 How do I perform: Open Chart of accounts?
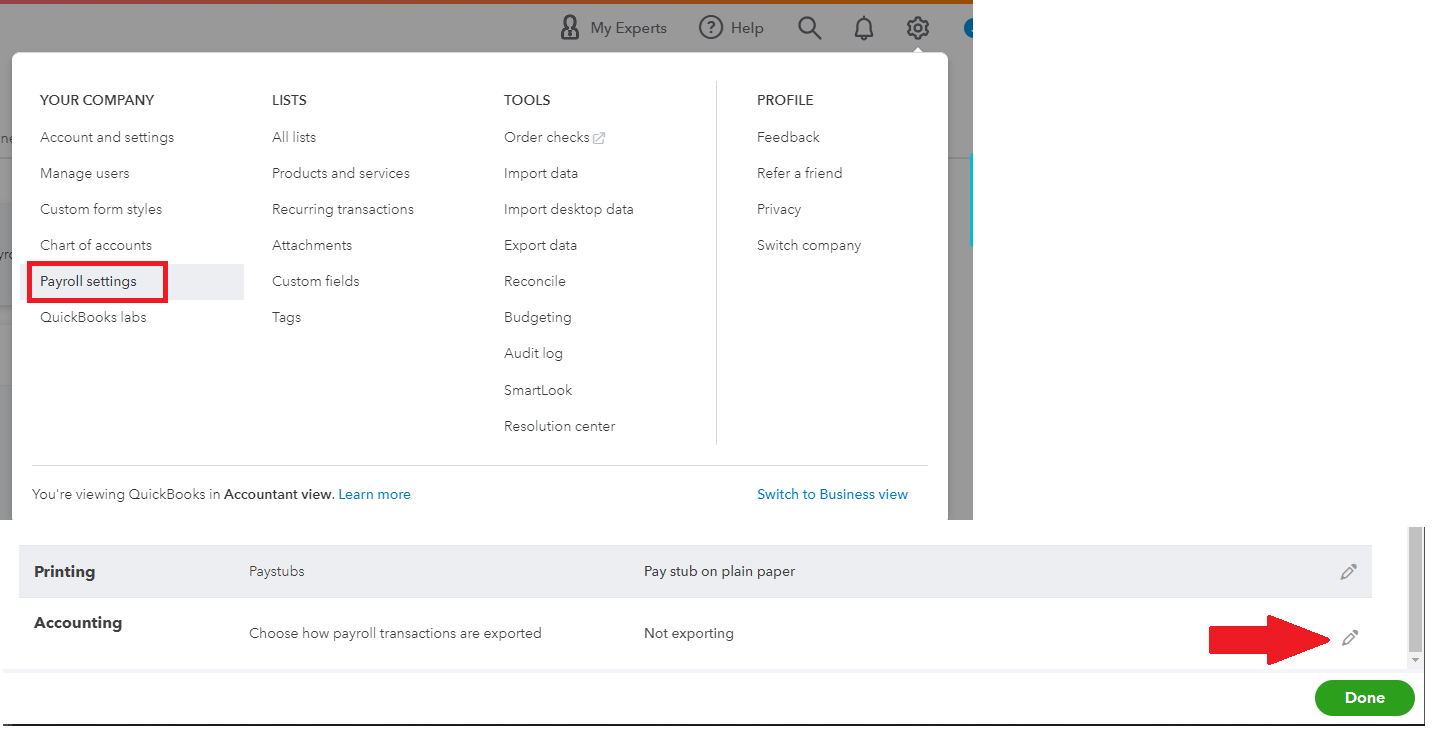pos(95,244)
